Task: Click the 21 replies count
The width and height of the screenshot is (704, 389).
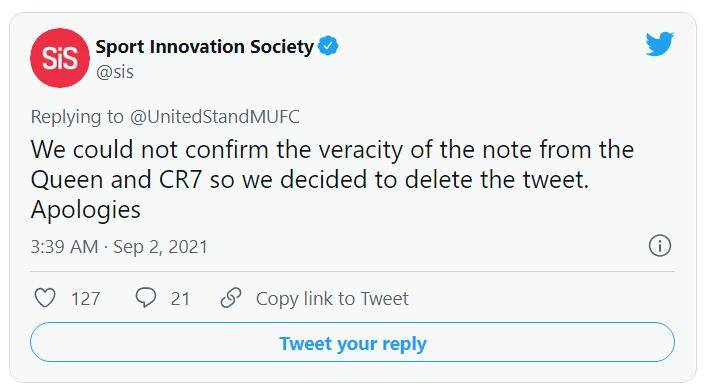Action: 180,299
